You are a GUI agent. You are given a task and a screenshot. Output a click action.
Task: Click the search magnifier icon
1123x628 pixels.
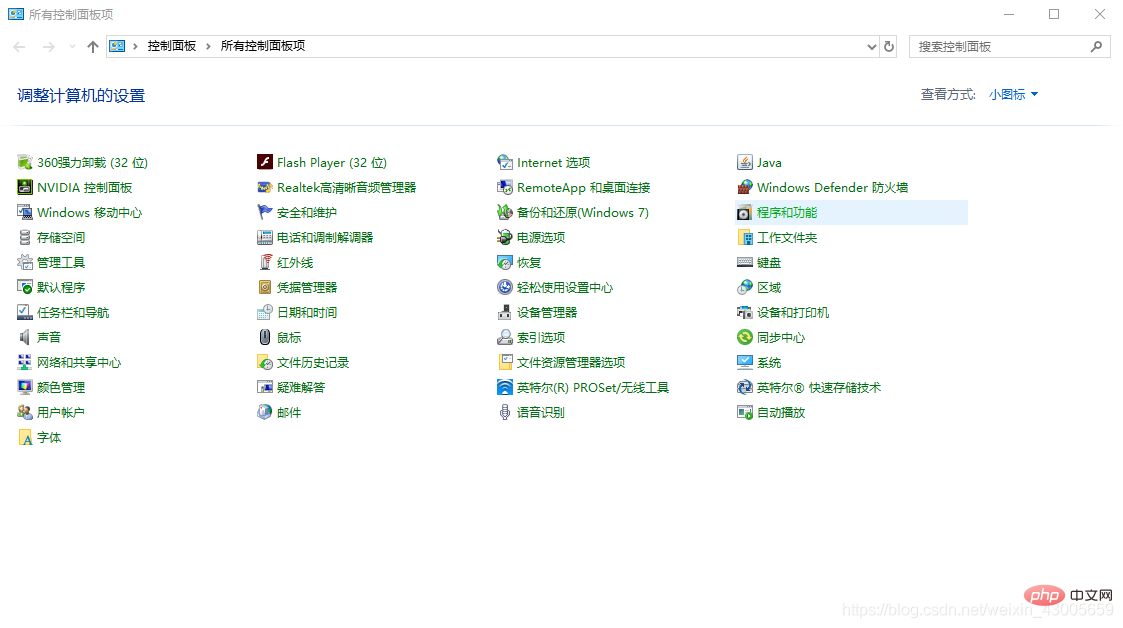pyautogui.click(x=1097, y=47)
